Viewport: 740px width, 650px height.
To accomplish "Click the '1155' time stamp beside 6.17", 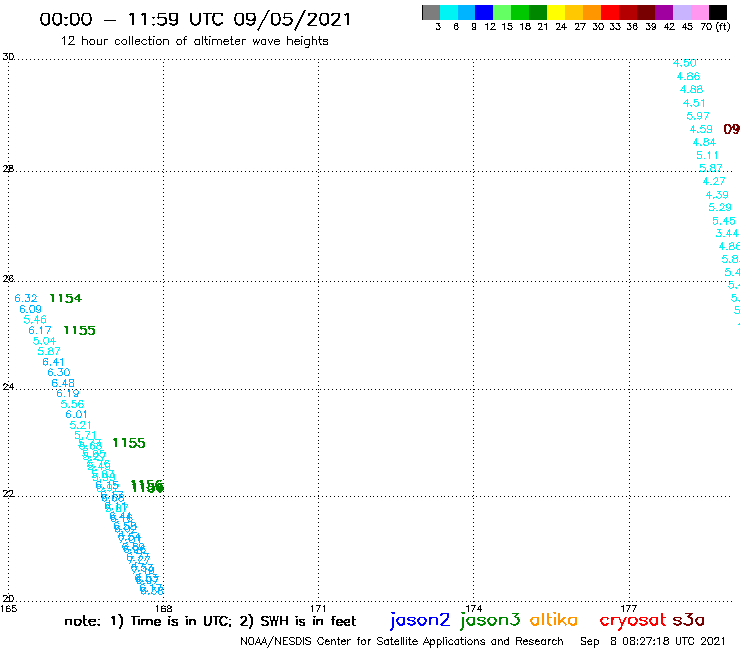I will (79, 330).
